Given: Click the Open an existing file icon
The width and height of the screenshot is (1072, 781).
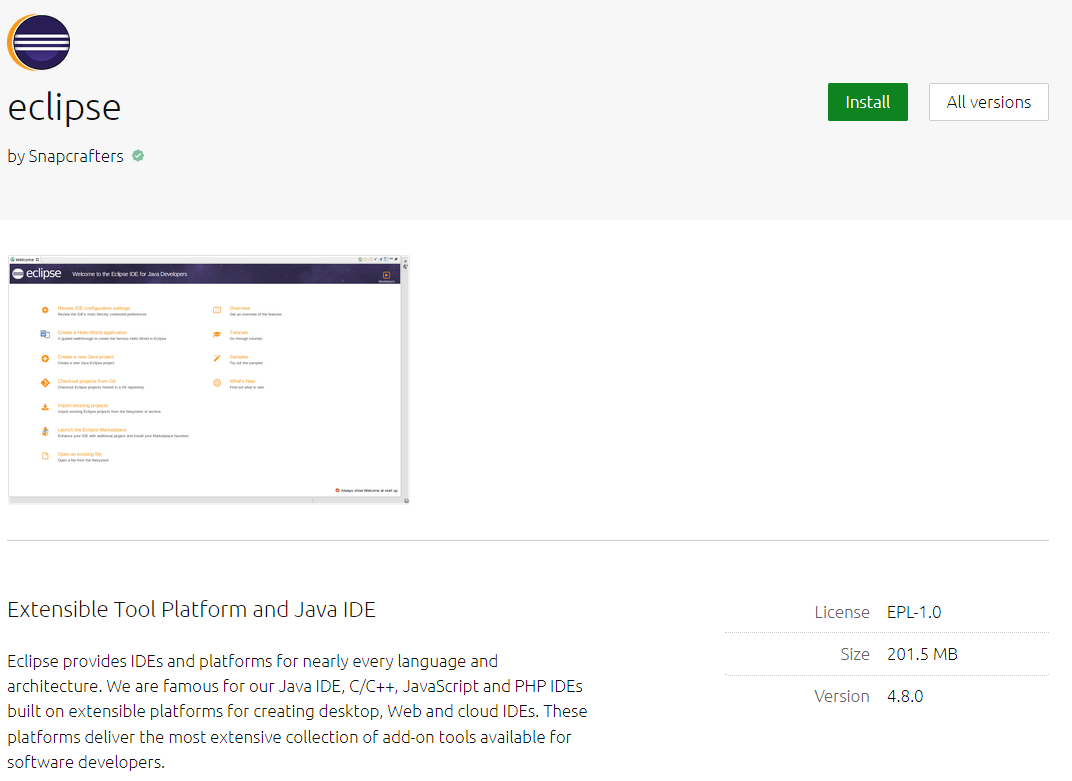Looking at the screenshot, I should click(x=45, y=456).
